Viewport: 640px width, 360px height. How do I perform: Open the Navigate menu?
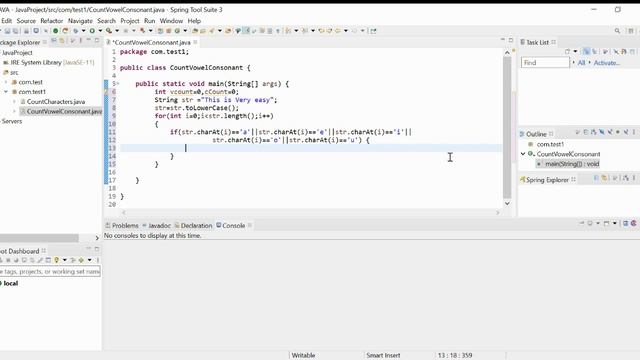pyautogui.click(x=80, y=21)
